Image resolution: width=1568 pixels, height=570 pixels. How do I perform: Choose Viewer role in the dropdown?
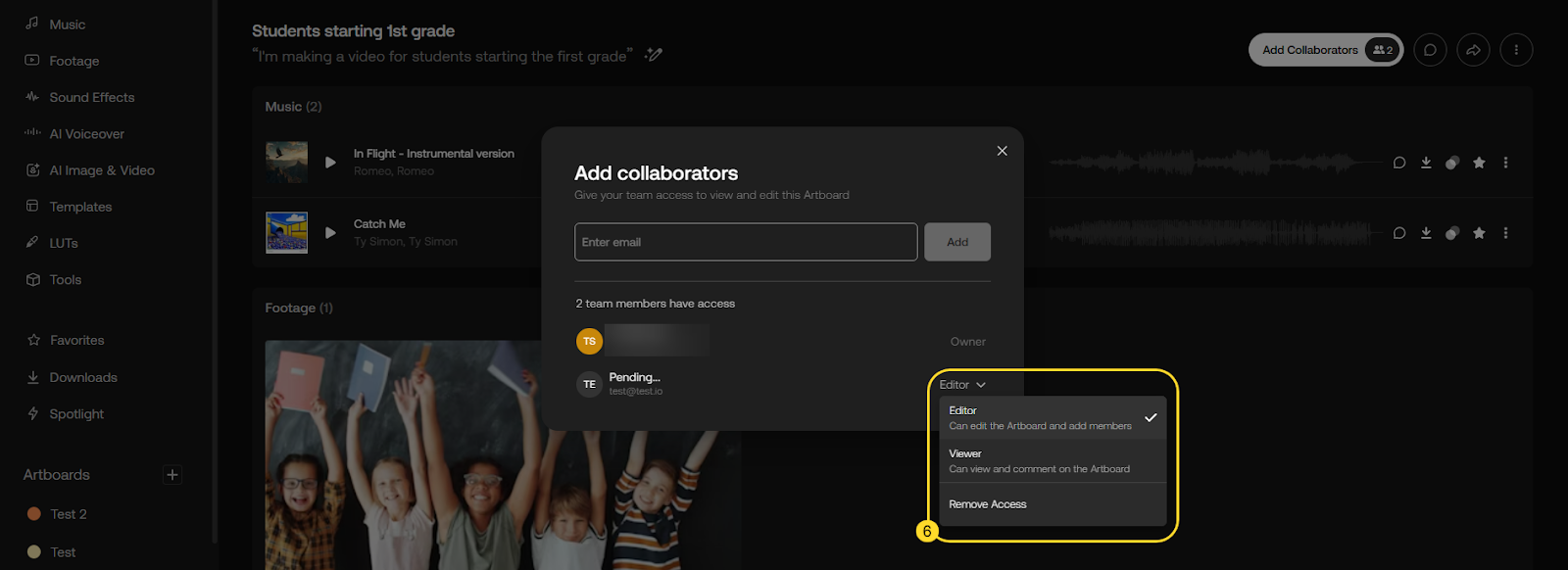click(x=1039, y=461)
